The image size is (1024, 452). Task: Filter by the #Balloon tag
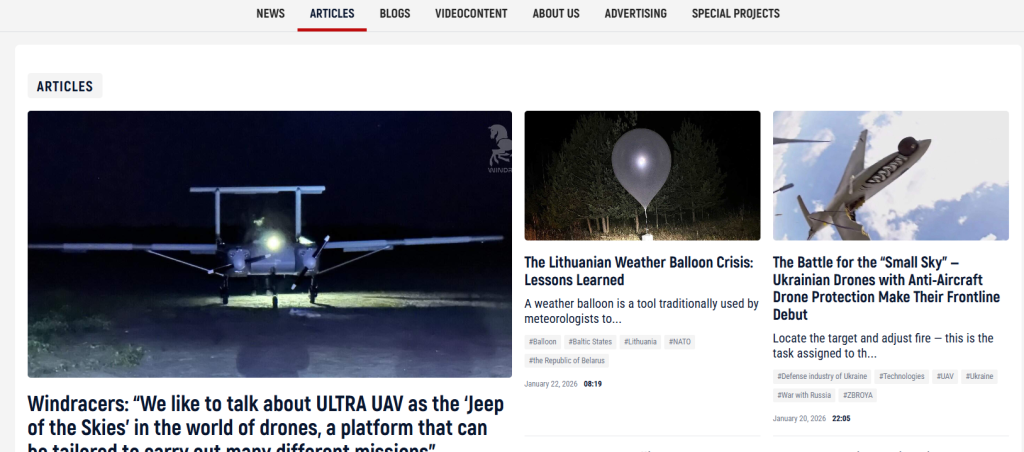click(x=543, y=342)
